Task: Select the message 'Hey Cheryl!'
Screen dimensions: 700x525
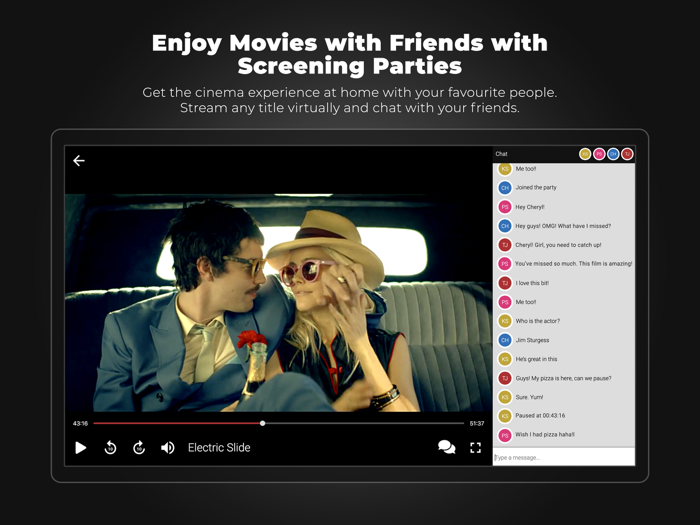Action: 530,207
